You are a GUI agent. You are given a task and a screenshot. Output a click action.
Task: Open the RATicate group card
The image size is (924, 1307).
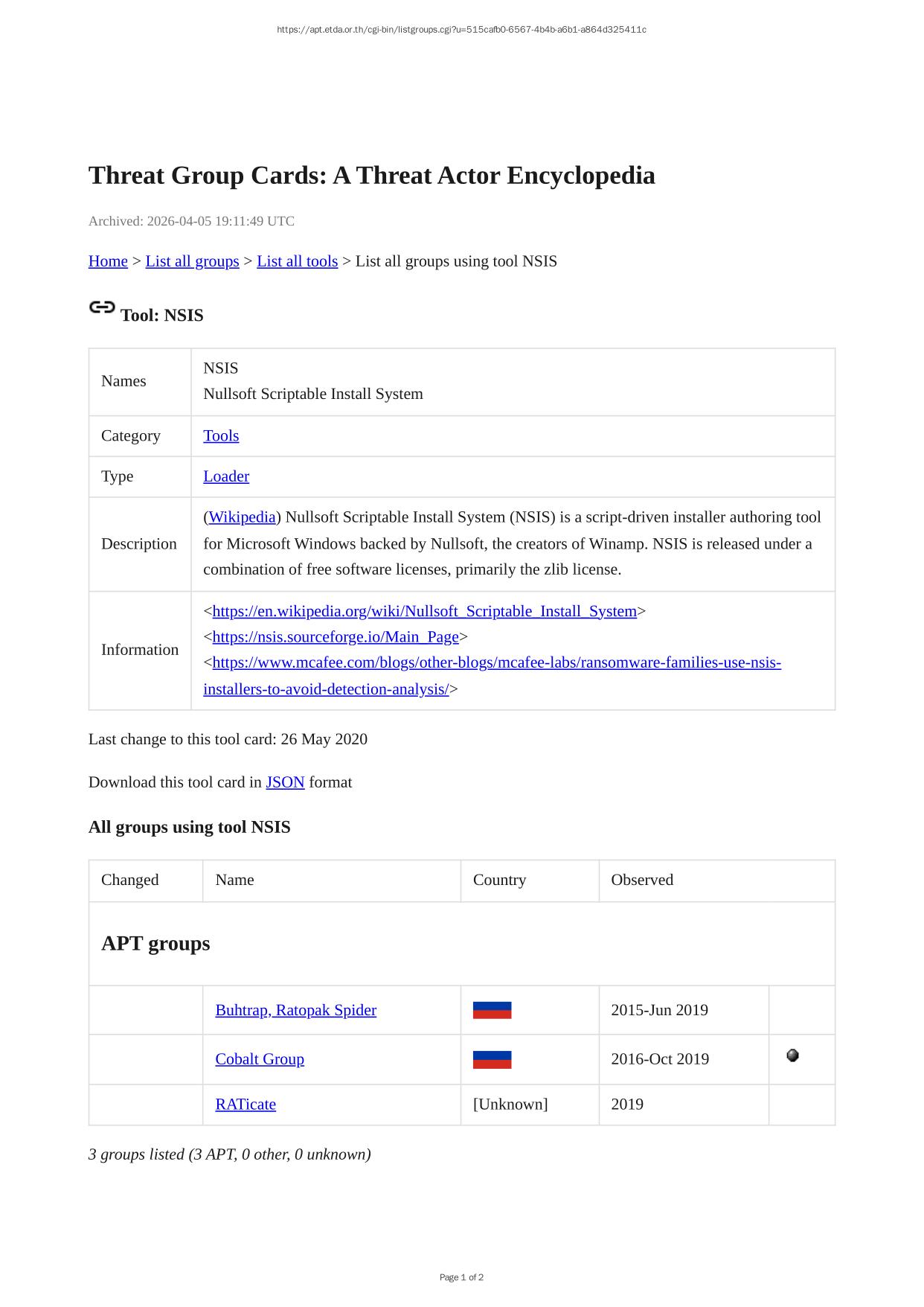pyautogui.click(x=246, y=1105)
